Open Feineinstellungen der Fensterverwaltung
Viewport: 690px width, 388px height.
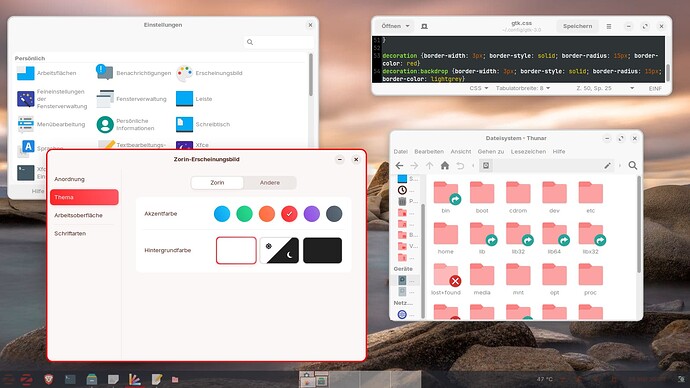coord(52,99)
